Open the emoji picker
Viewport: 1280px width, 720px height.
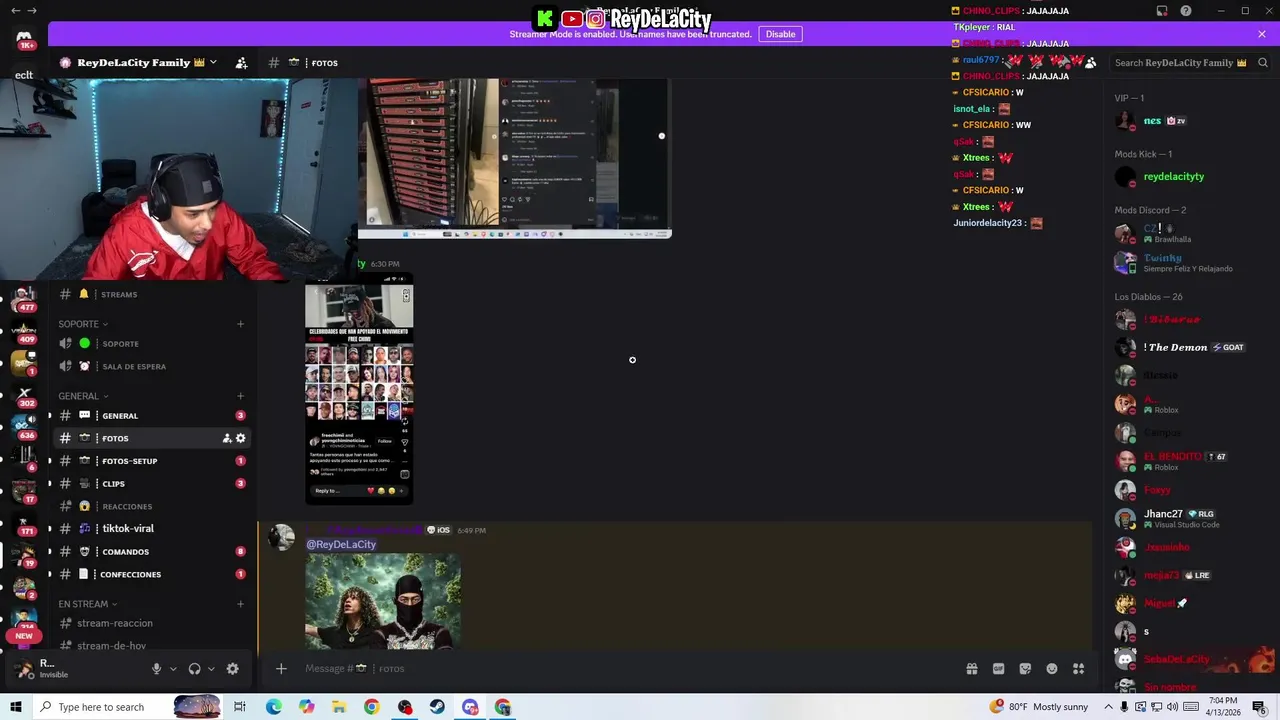click(x=1052, y=669)
